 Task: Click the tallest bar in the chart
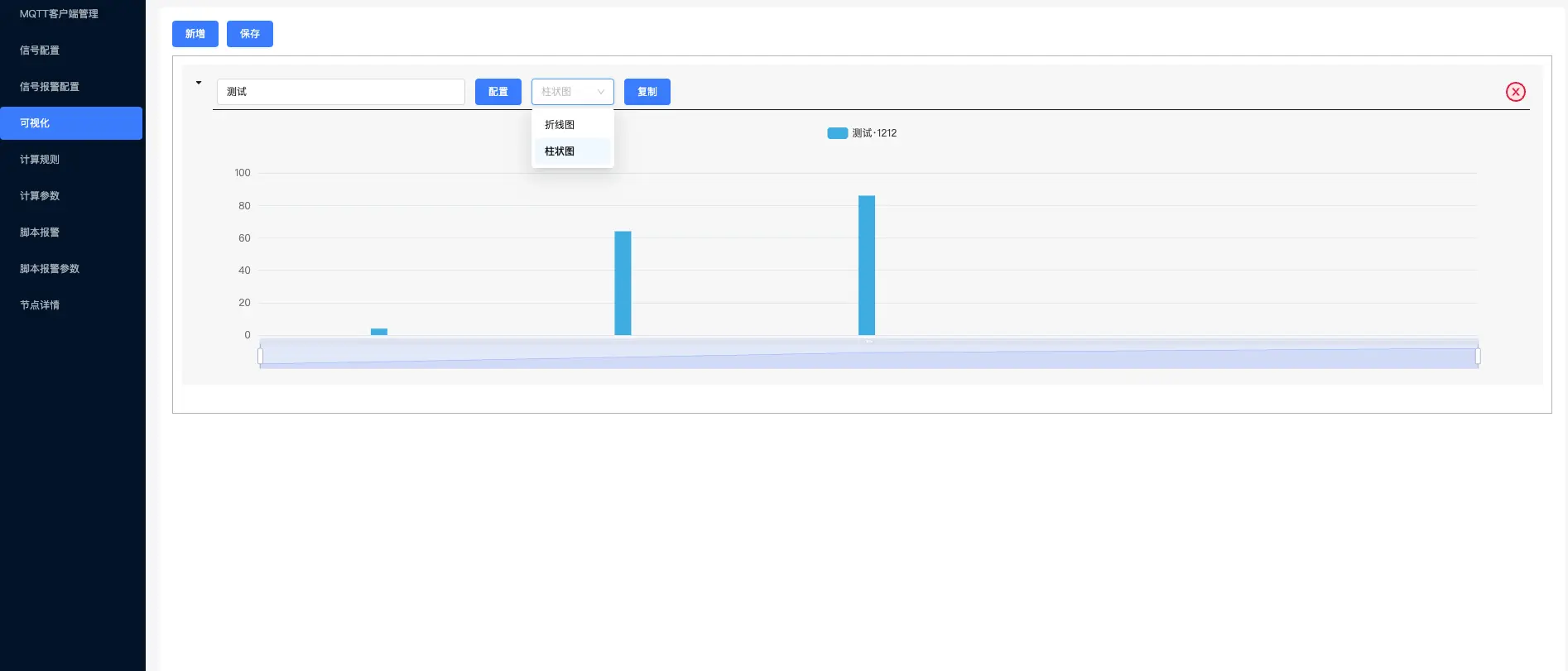[867, 266]
